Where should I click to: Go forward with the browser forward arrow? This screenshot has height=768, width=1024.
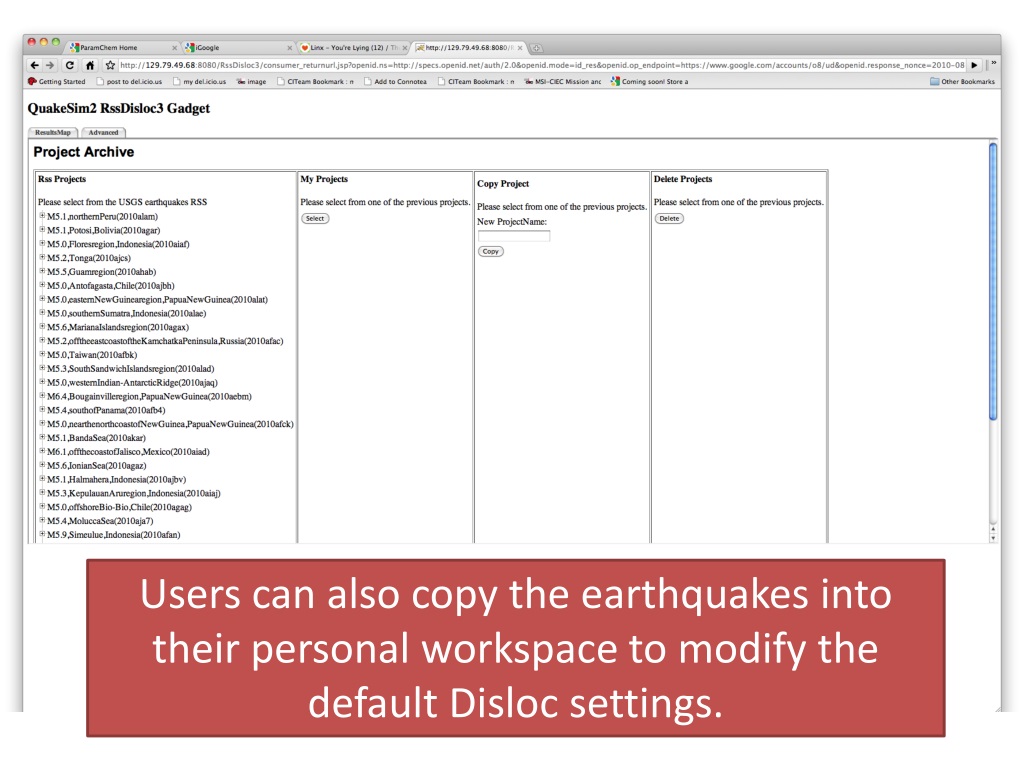50,65
